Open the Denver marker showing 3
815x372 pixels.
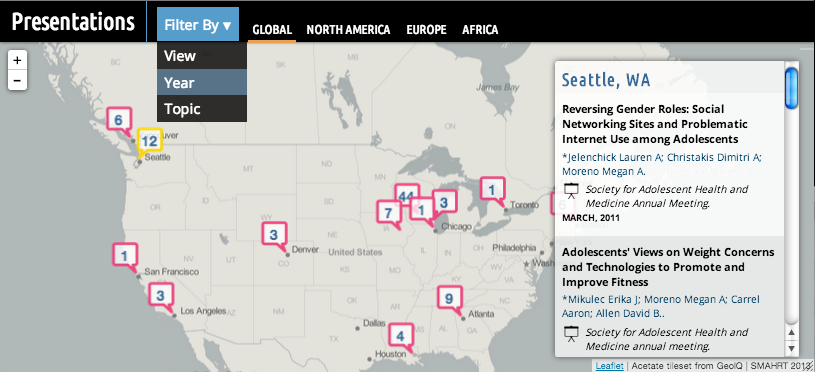click(x=274, y=235)
